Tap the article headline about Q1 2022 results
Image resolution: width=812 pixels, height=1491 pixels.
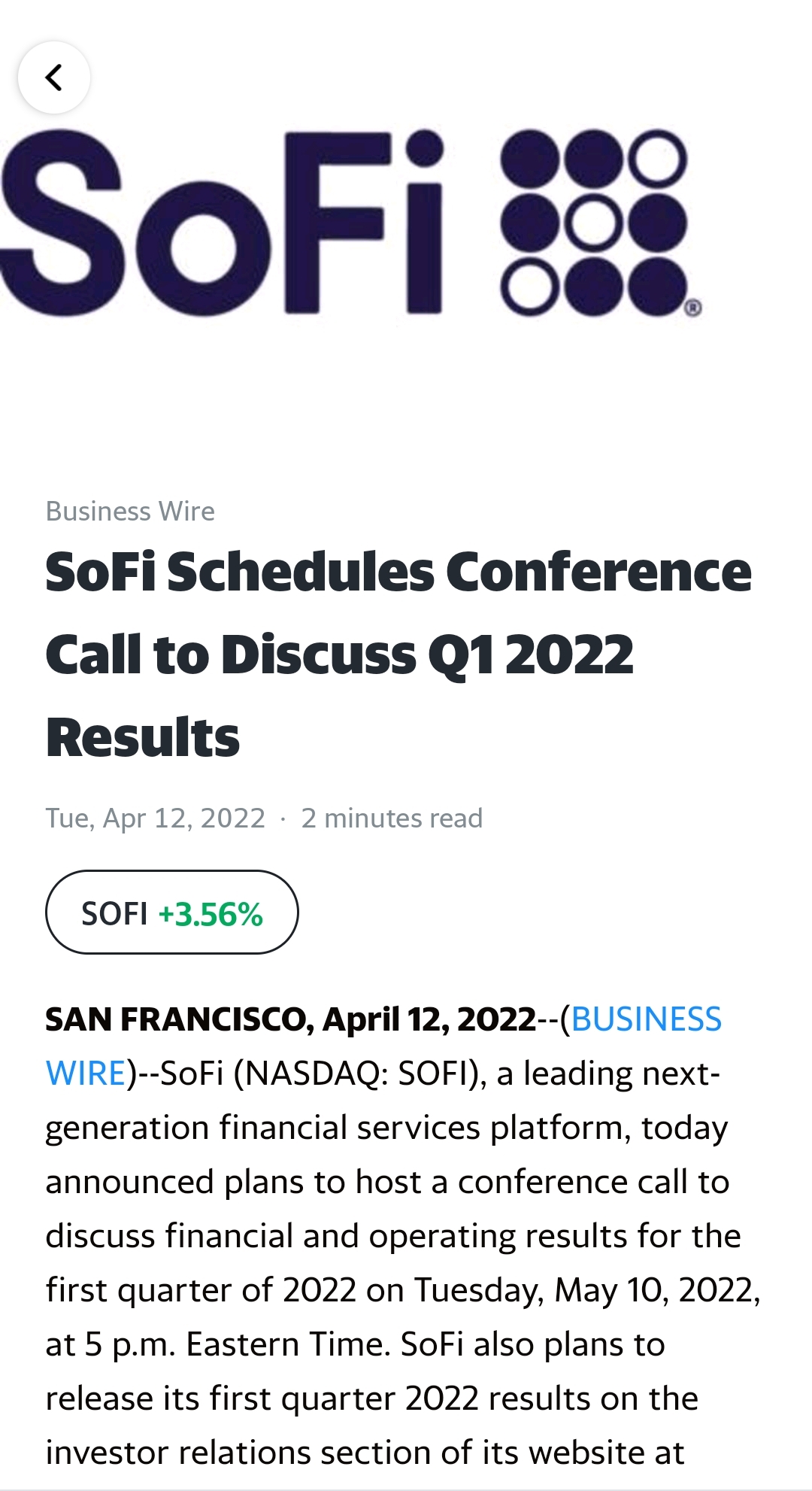(398, 651)
